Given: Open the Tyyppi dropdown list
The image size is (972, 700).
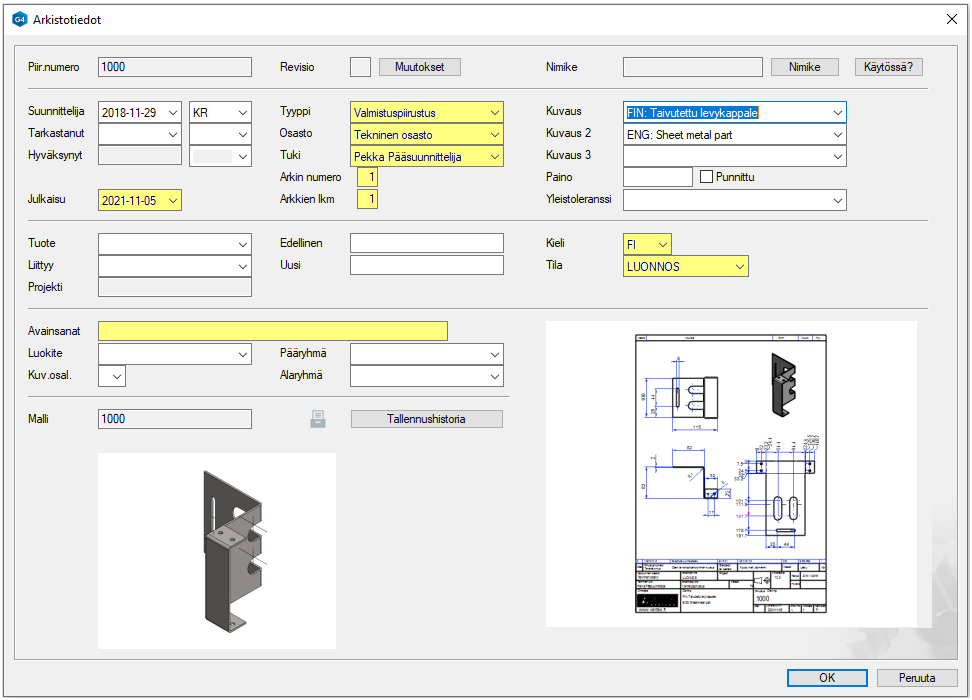Looking at the screenshot, I should pos(494,113).
